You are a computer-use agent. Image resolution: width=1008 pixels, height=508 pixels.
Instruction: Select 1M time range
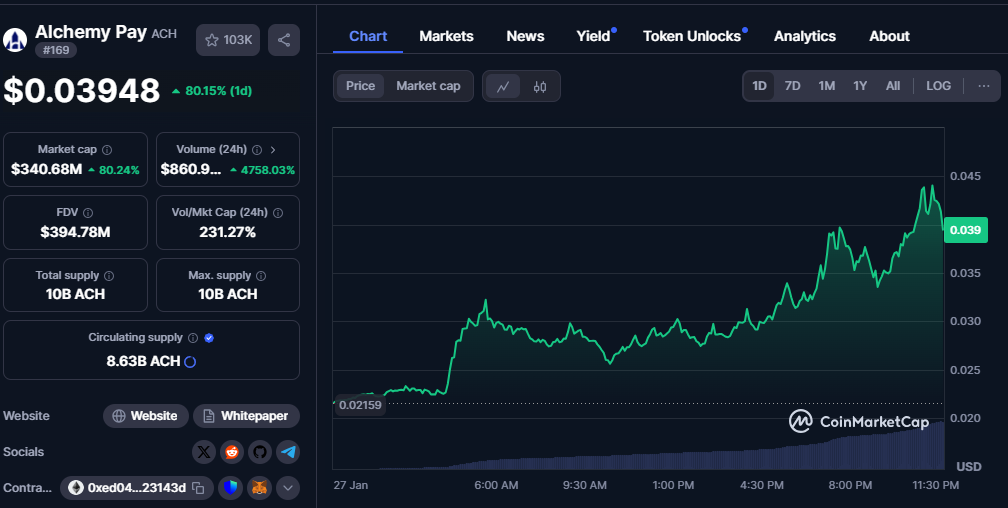coord(827,86)
